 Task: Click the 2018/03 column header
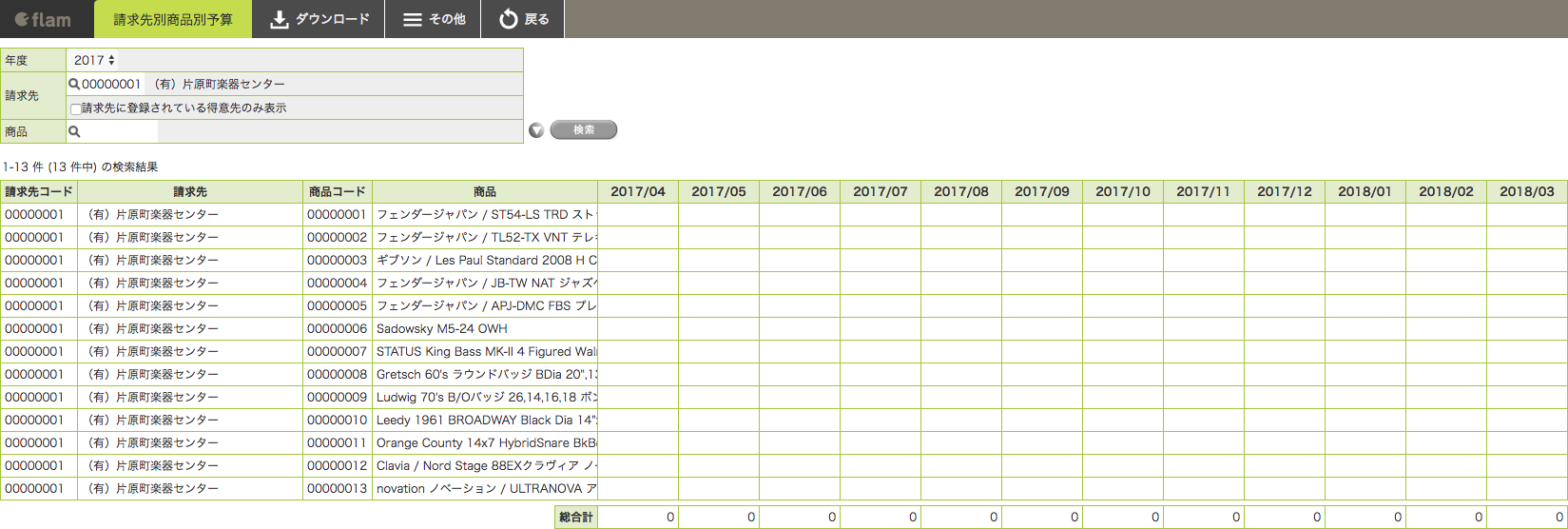point(1526,191)
